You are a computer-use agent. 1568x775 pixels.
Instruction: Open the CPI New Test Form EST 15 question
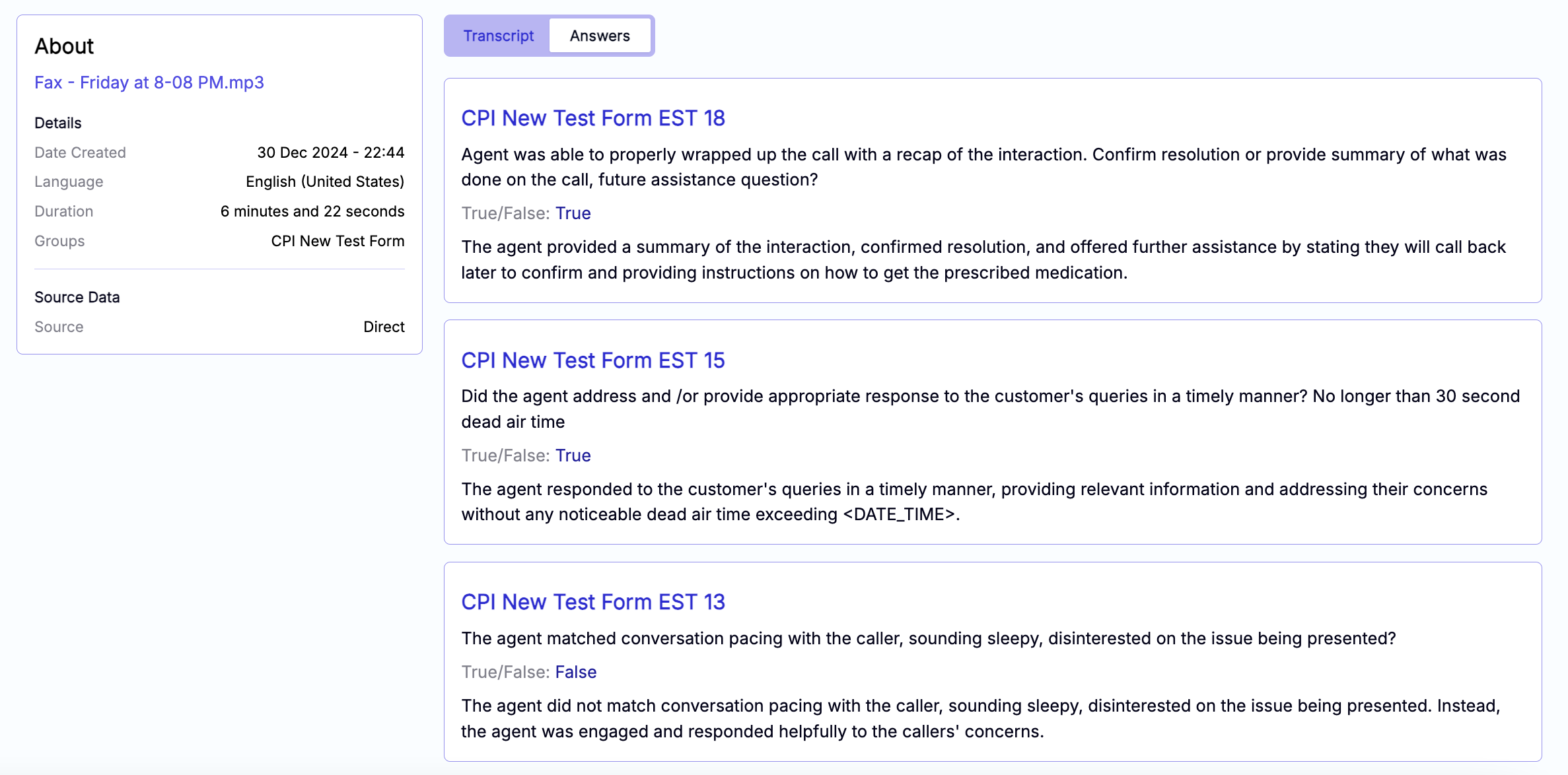[x=592, y=360]
